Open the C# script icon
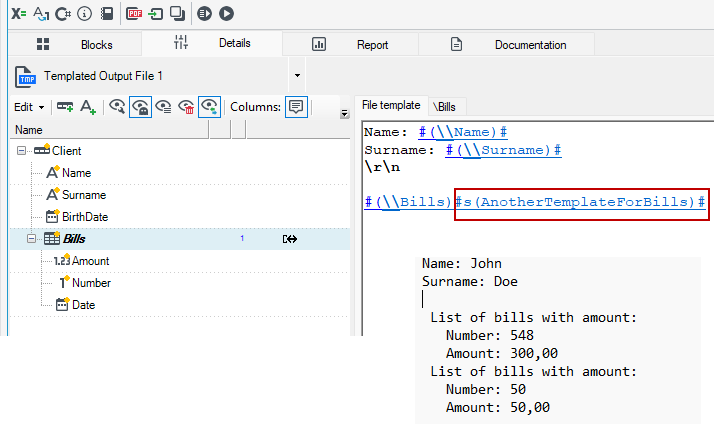The image size is (714, 424). (x=63, y=14)
